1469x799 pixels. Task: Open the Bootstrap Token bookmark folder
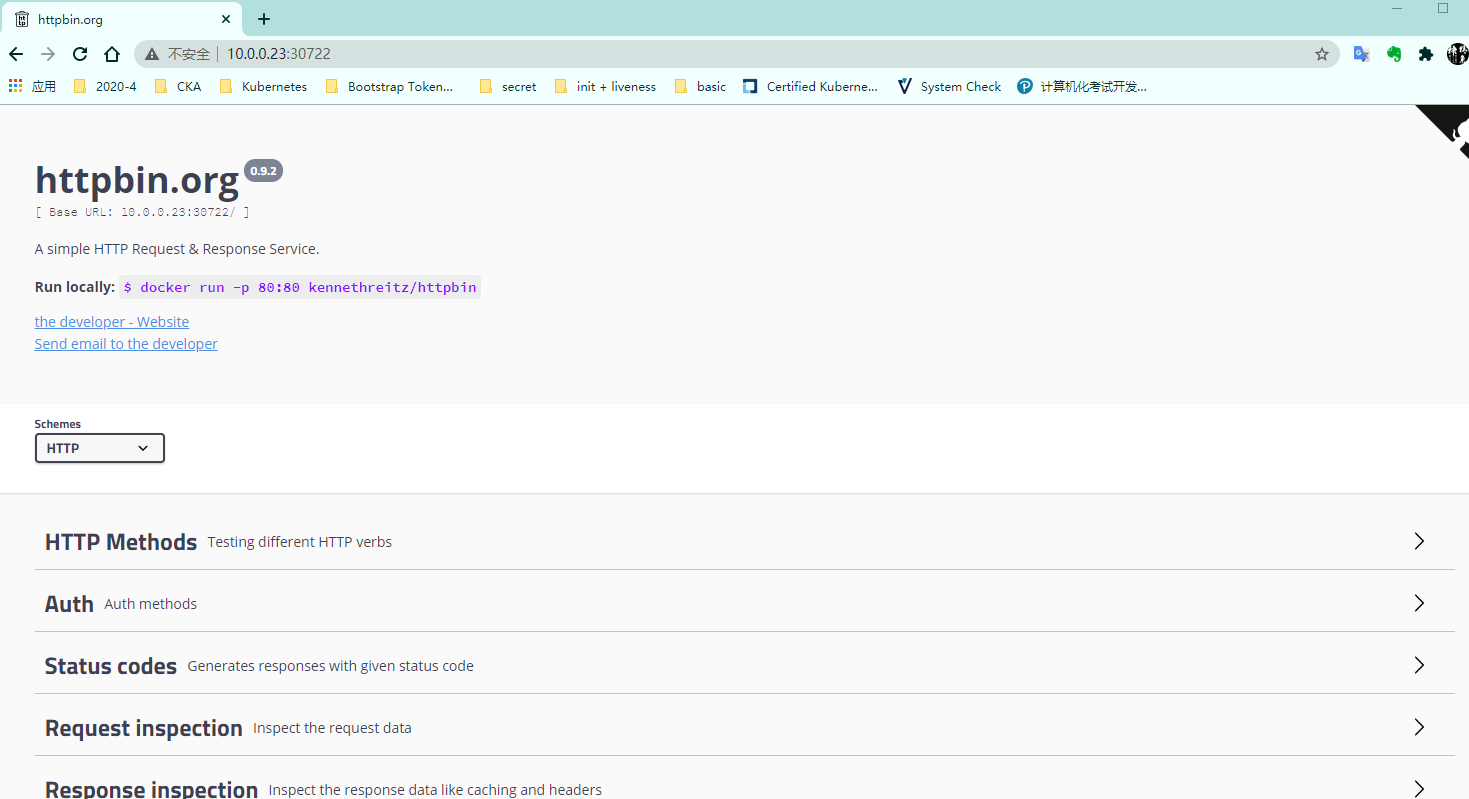(x=389, y=86)
